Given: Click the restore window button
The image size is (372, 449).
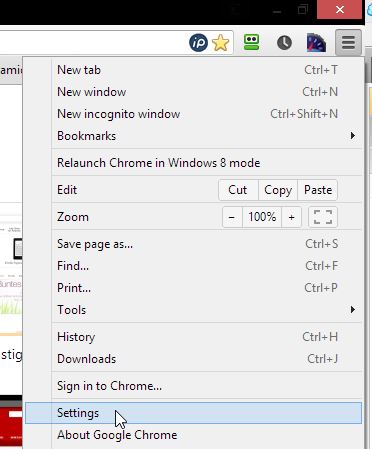Looking at the screenshot, I should tap(303, 10).
